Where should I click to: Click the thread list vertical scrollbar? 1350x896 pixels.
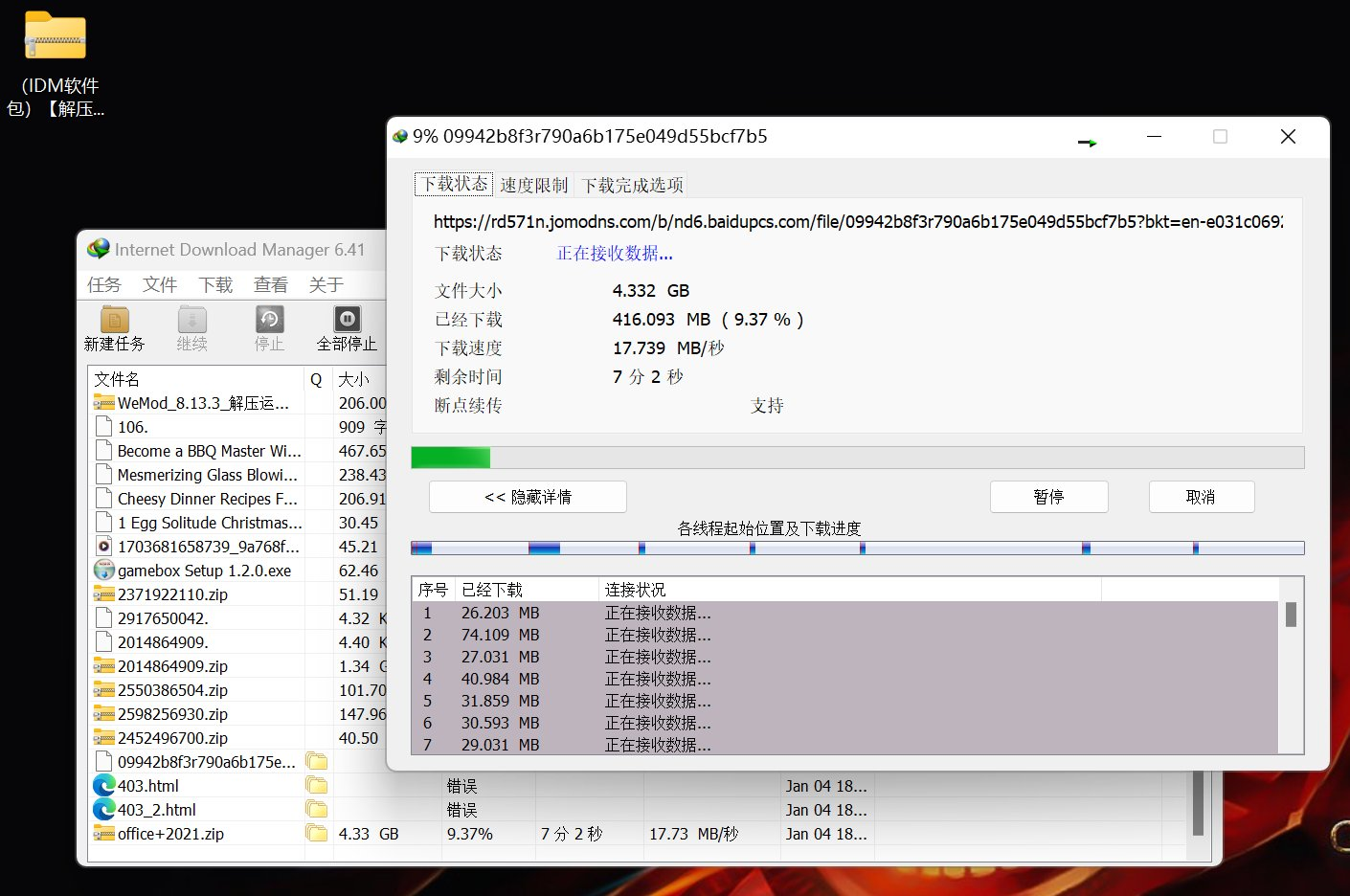[x=1291, y=614]
